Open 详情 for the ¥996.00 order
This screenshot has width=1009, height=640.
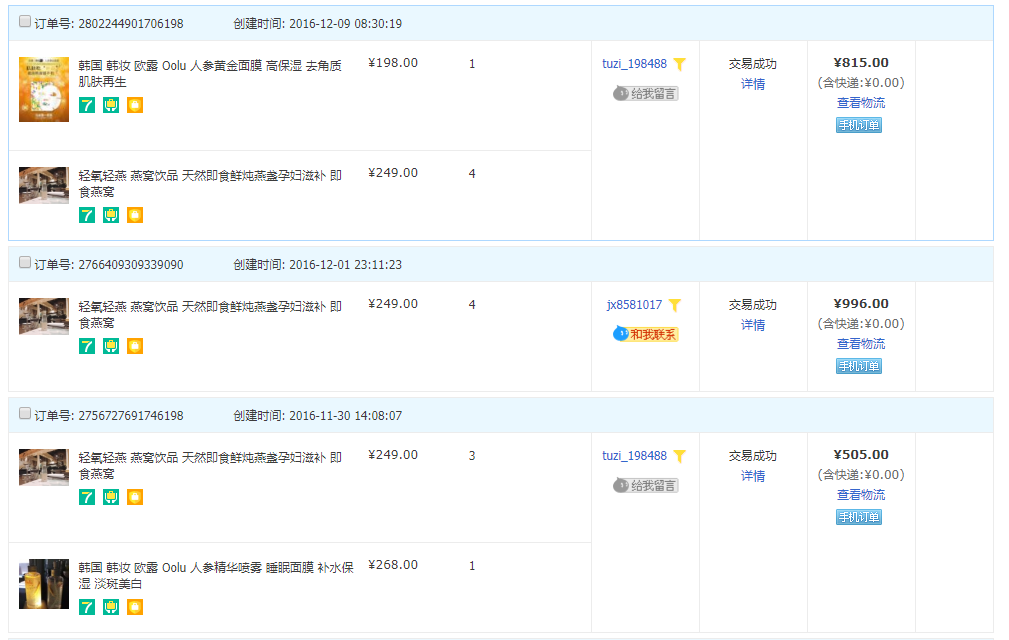[x=753, y=325]
